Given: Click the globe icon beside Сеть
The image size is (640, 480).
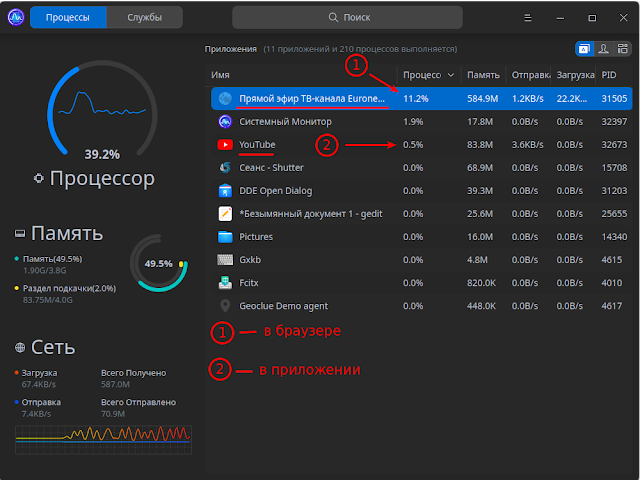Looking at the screenshot, I should [20, 347].
